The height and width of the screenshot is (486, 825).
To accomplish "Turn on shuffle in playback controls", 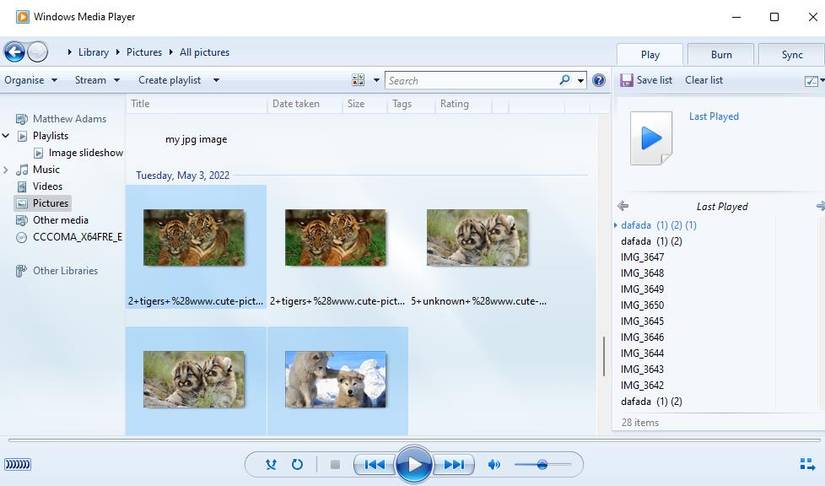I will click(271, 465).
